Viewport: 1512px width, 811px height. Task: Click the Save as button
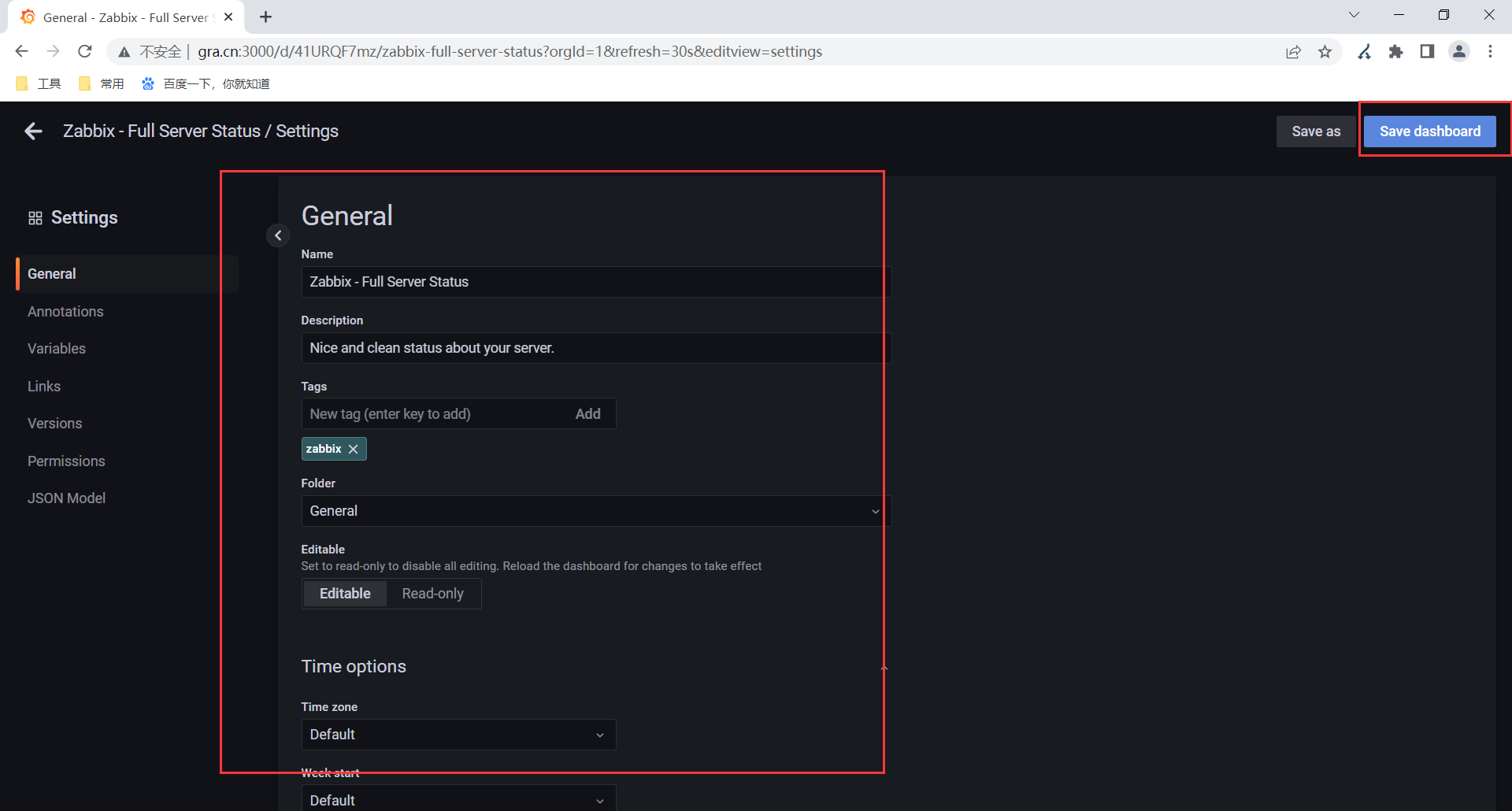[1316, 131]
